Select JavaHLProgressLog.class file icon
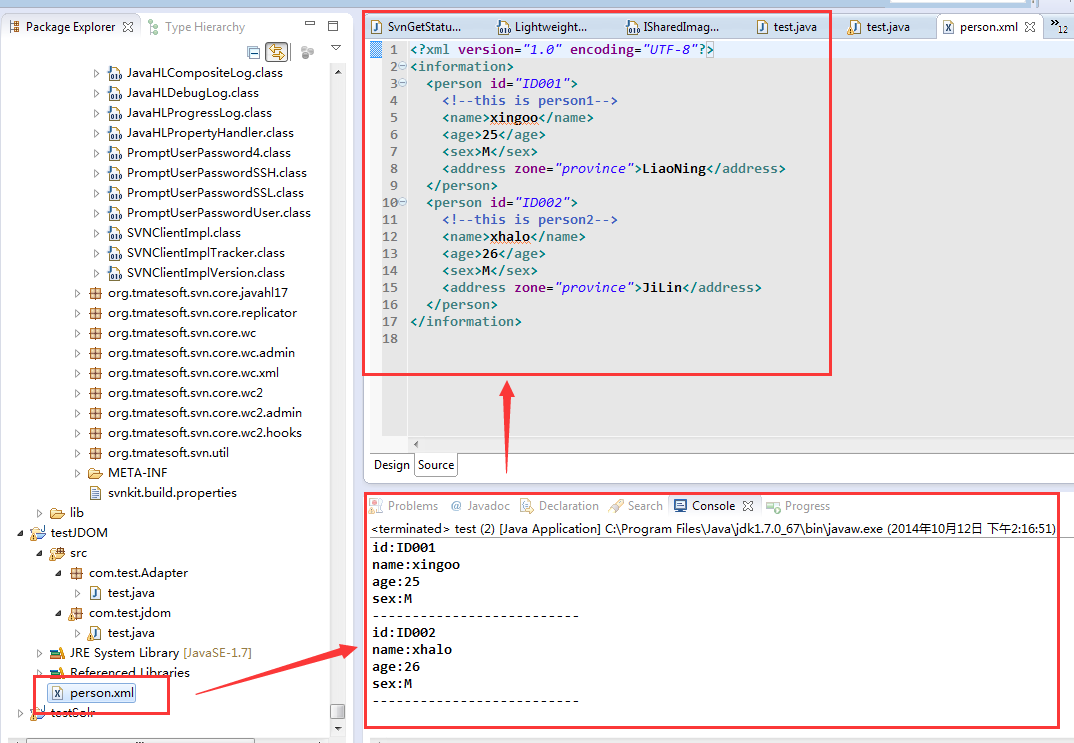 click(x=115, y=113)
